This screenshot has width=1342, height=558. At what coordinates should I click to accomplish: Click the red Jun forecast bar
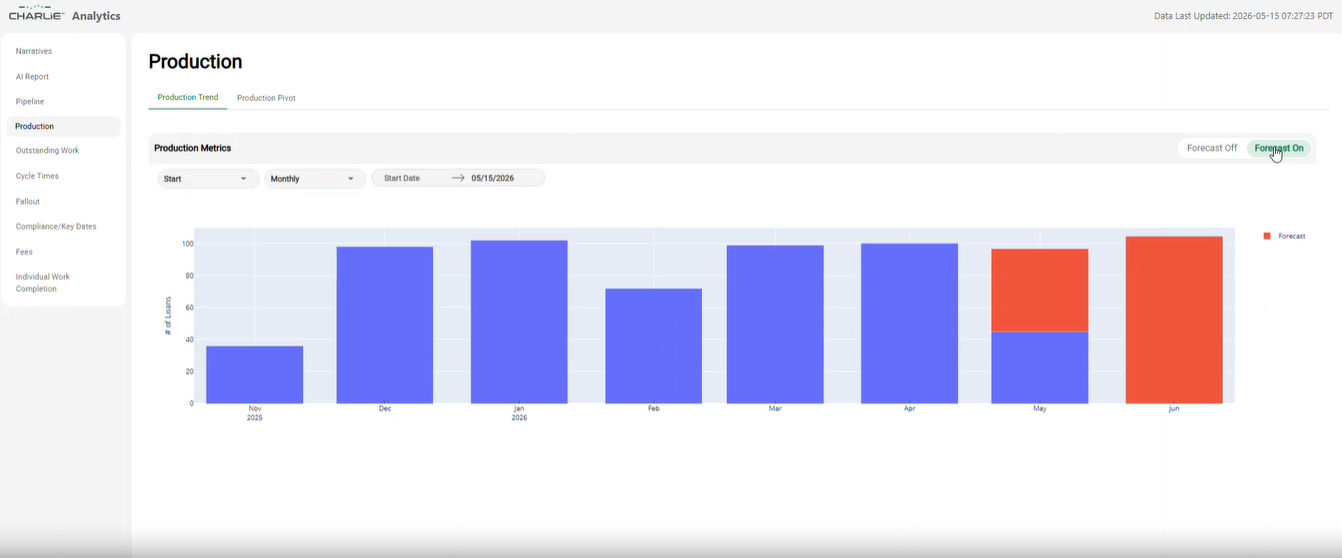click(1174, 320)
